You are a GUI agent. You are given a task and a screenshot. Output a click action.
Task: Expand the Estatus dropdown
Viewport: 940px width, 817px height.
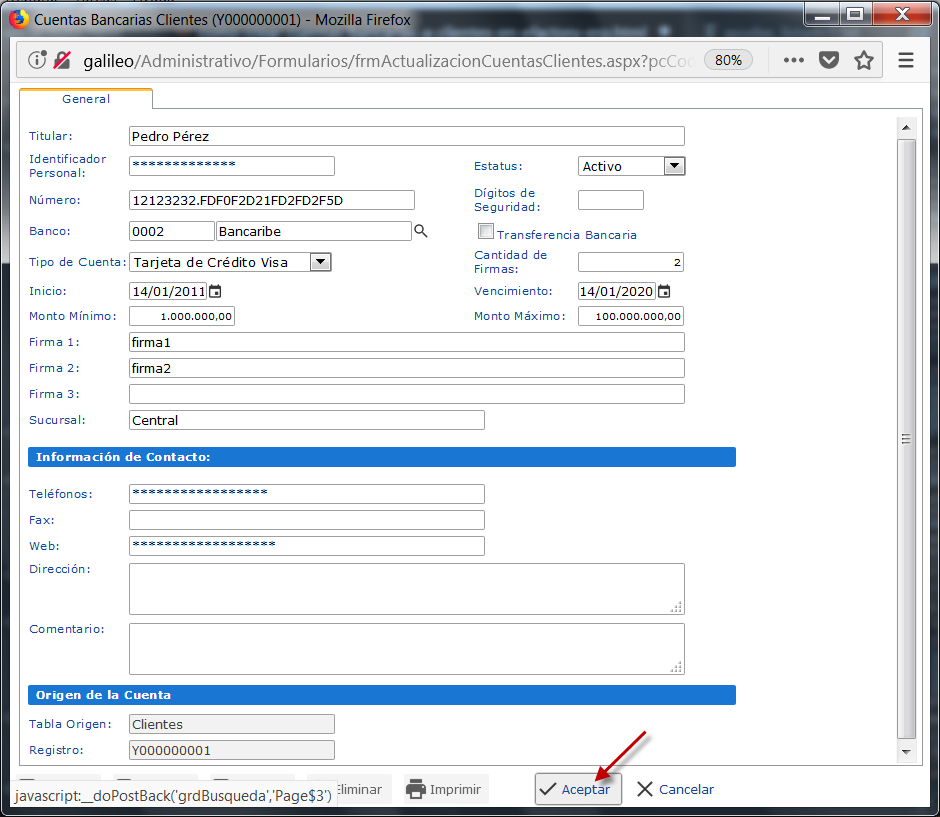pyautogui.click(x=674, y=166)
